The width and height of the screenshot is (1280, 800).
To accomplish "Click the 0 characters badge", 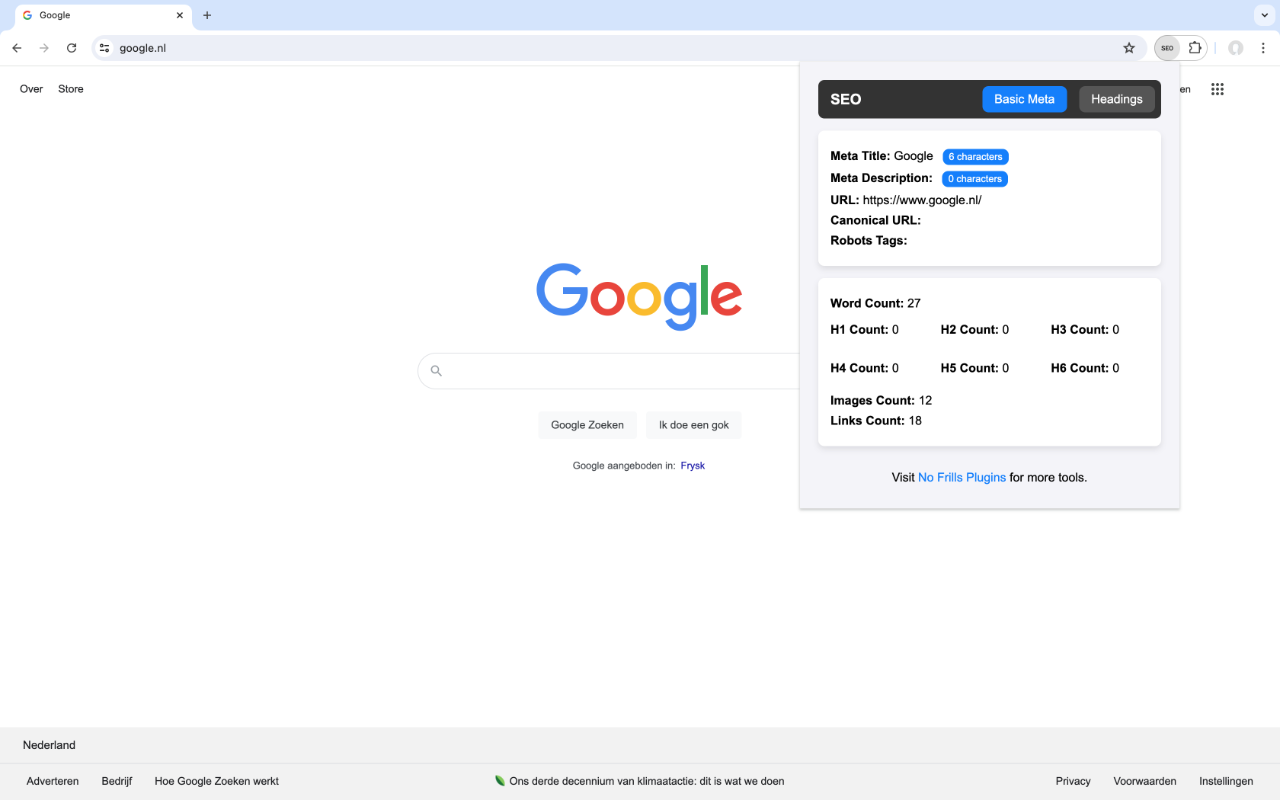I will click(x=975, y=179).
